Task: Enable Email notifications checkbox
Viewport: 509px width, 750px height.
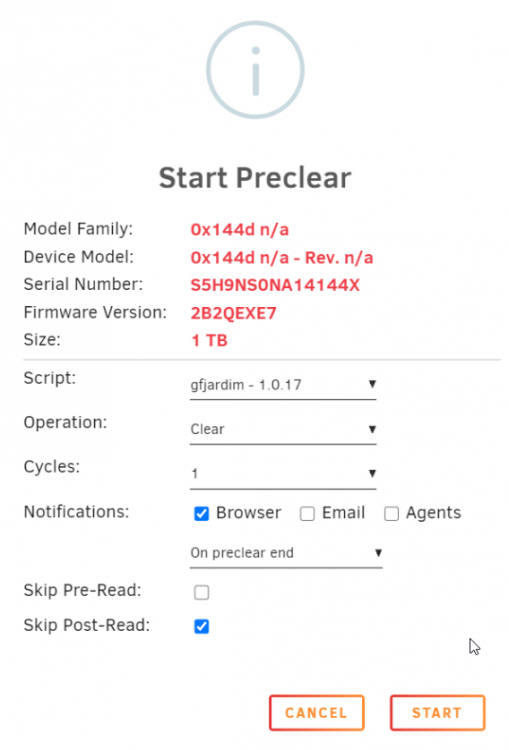Action: [307, 514]
